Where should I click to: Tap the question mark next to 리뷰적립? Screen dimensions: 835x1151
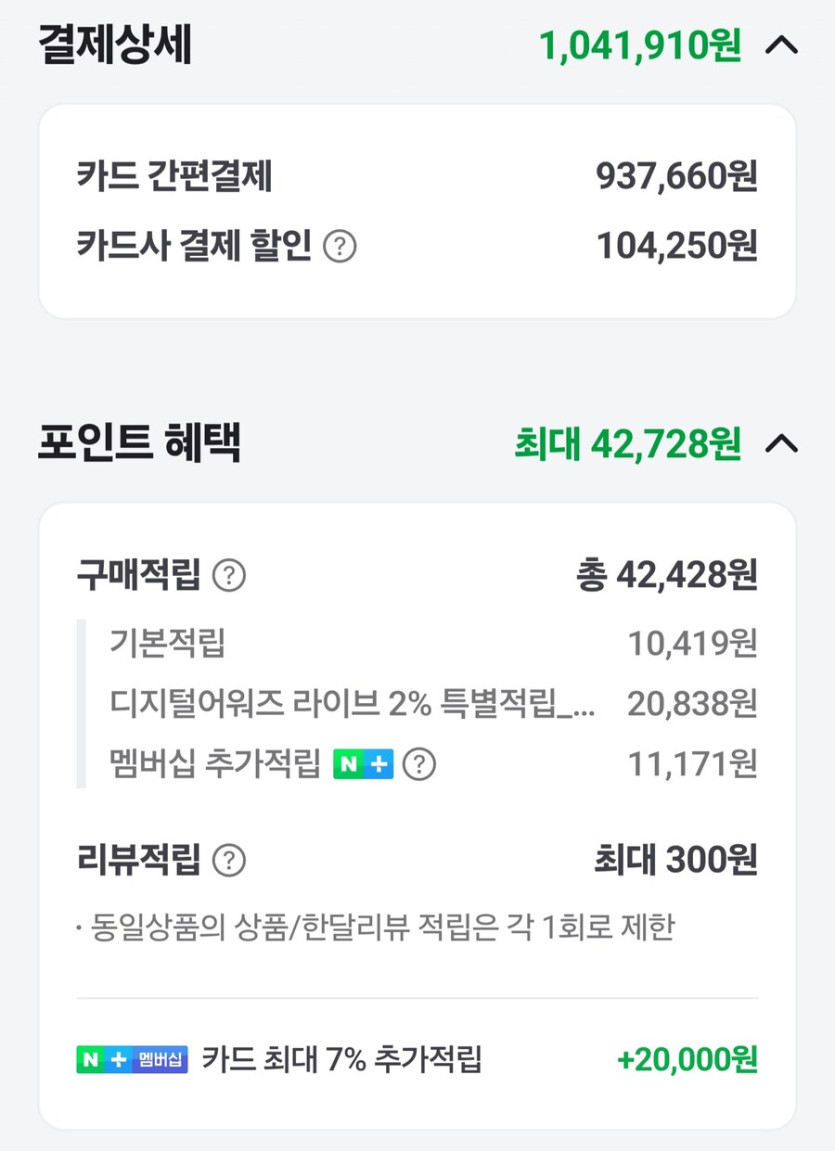tap(229, 859)
